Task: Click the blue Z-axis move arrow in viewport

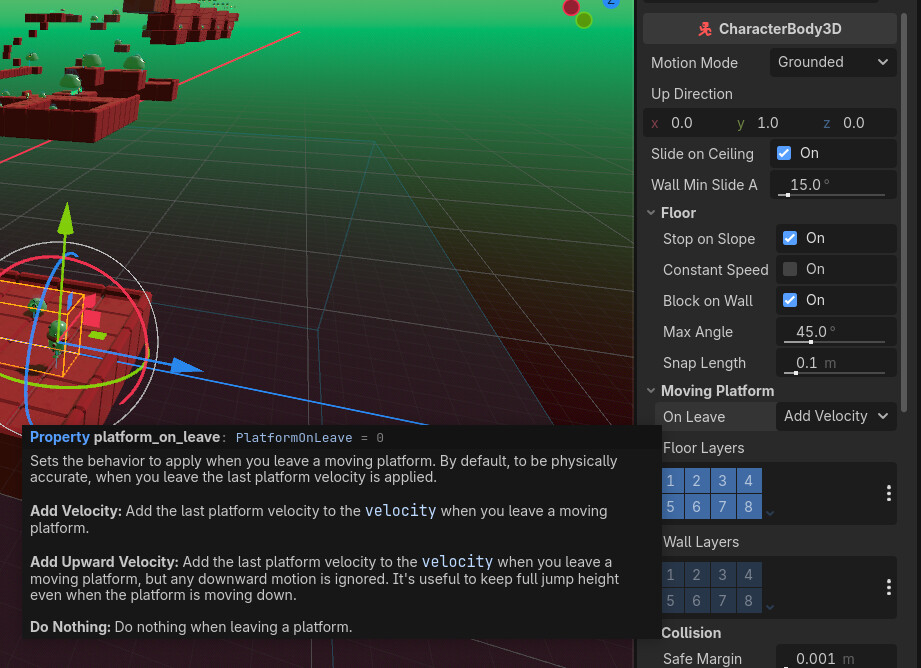Action: 189,367
